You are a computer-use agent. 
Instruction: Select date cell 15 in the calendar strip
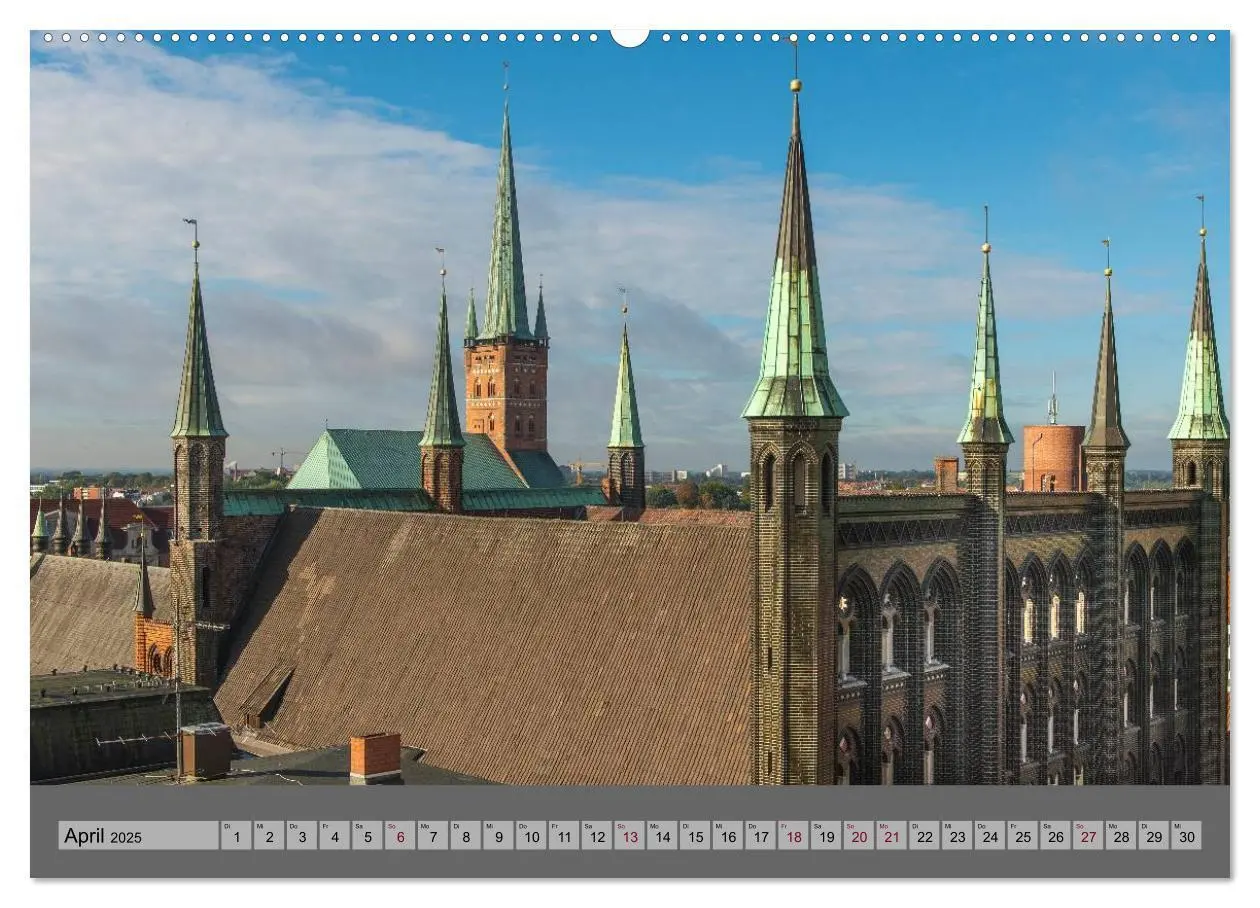point(694,836)
